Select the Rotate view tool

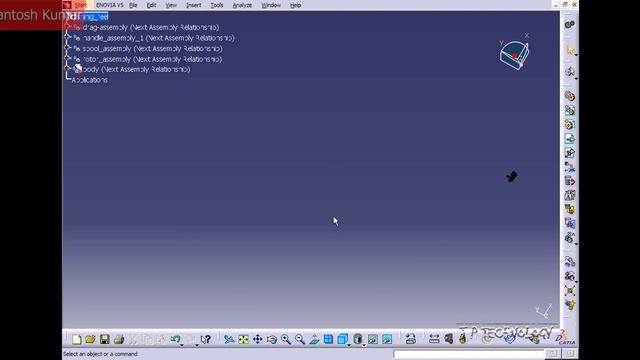point(272,339)
